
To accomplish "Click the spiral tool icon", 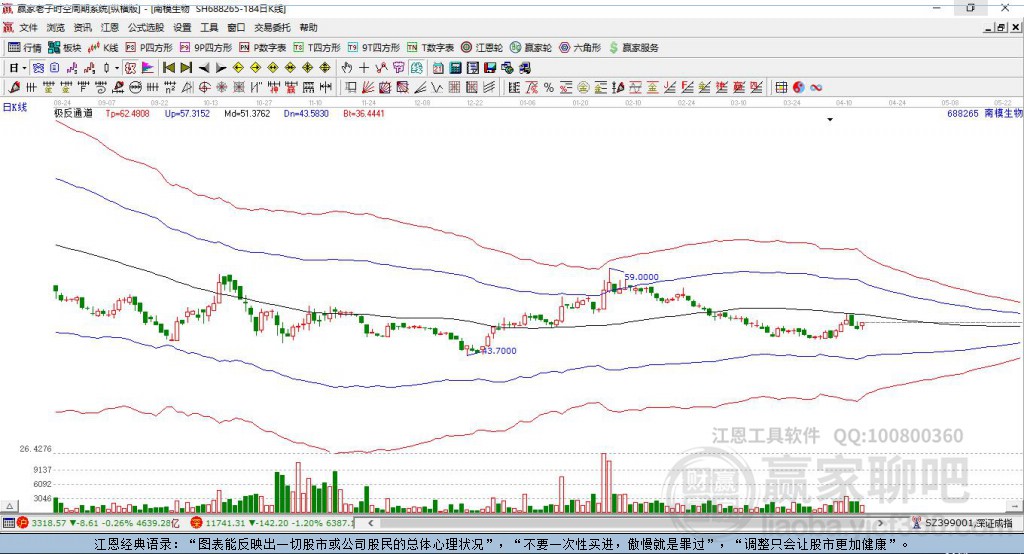I will [x=101, y=88].
